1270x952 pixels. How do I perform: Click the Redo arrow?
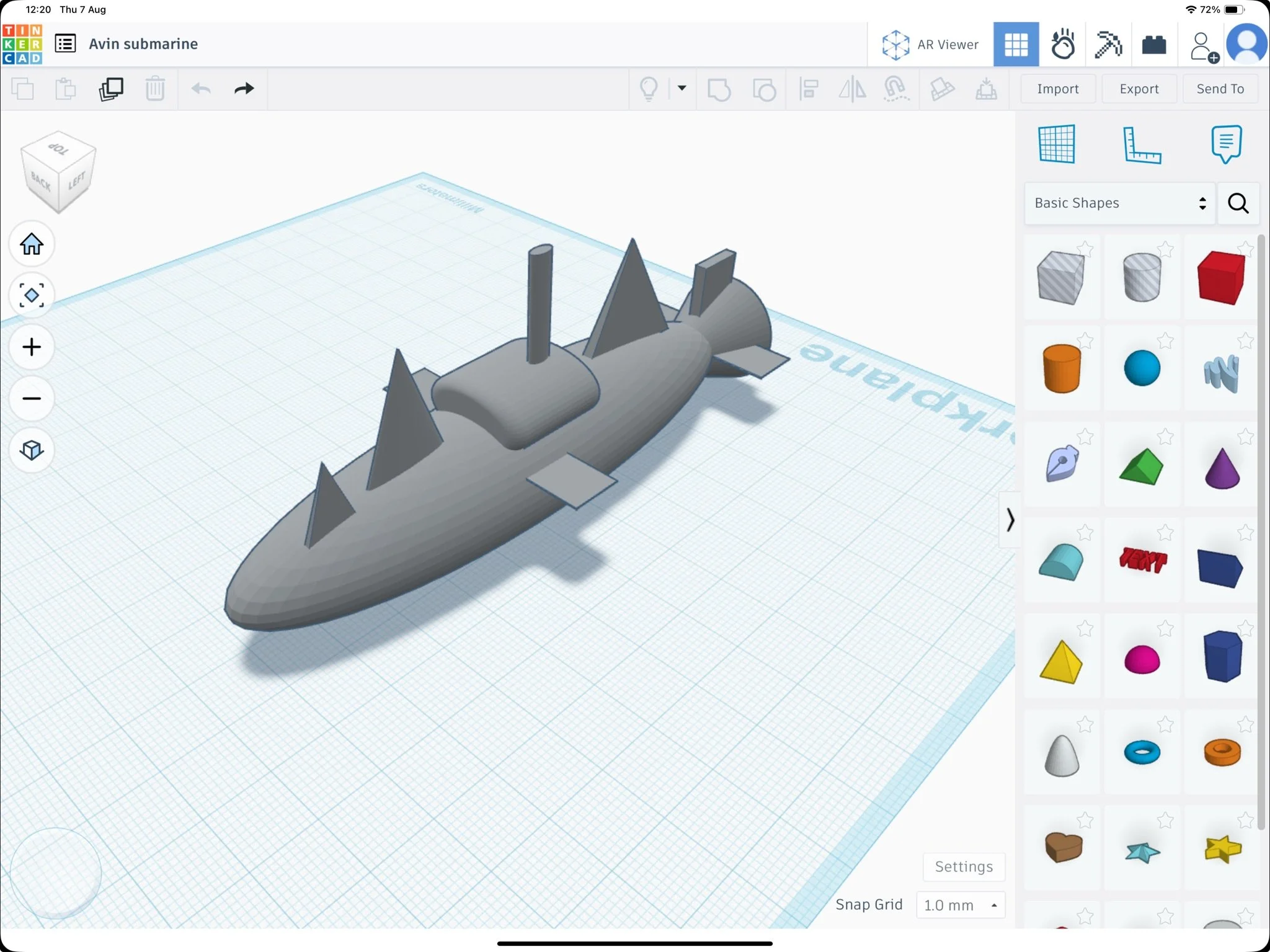pos(244,89)
